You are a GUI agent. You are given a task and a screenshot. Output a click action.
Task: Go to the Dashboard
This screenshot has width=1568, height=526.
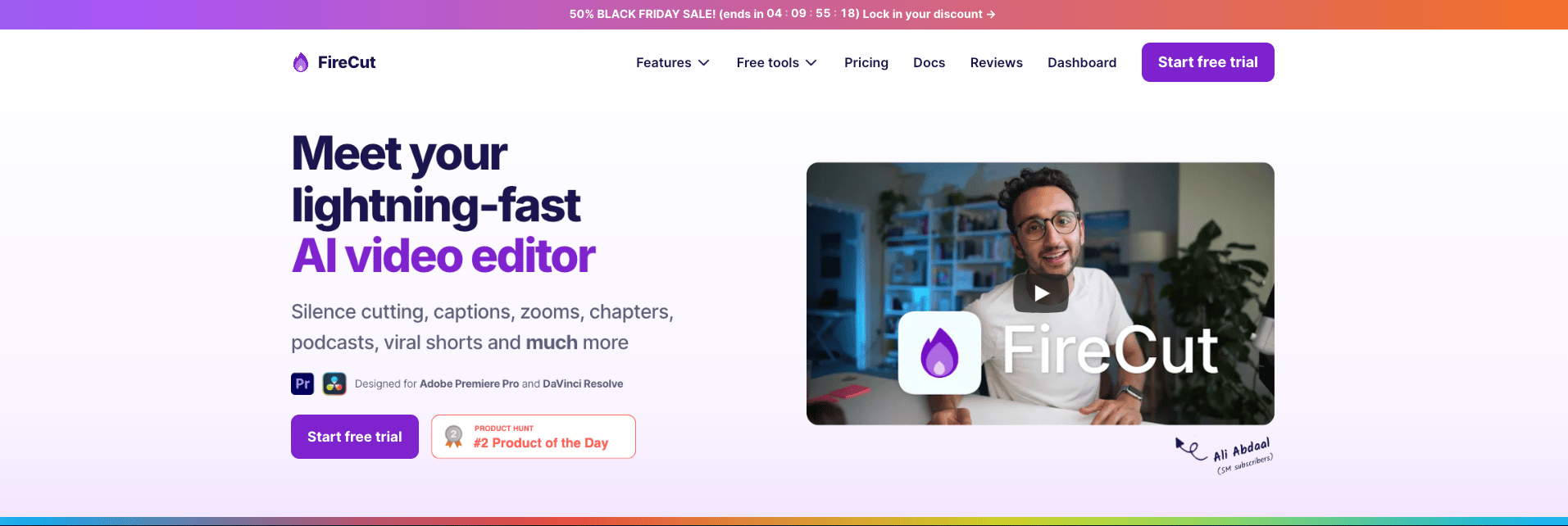point(1082,62)
